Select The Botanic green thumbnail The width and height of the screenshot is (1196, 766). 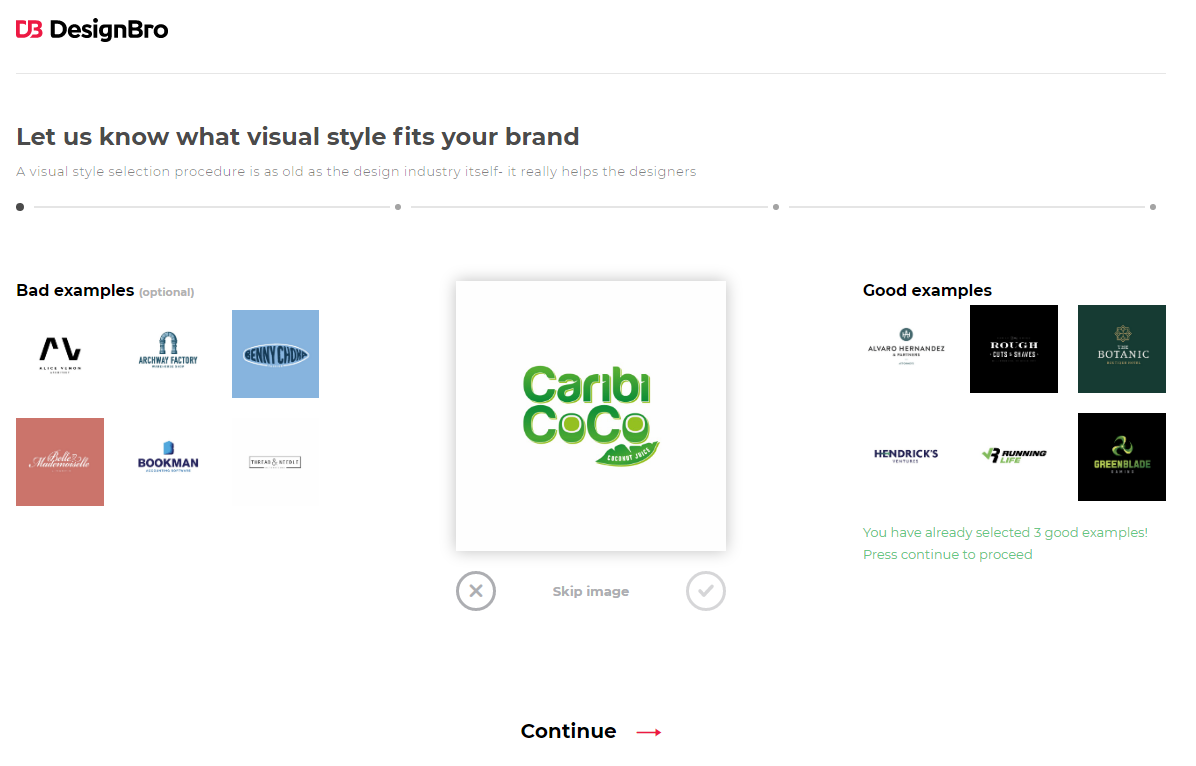pos(1122,349)
